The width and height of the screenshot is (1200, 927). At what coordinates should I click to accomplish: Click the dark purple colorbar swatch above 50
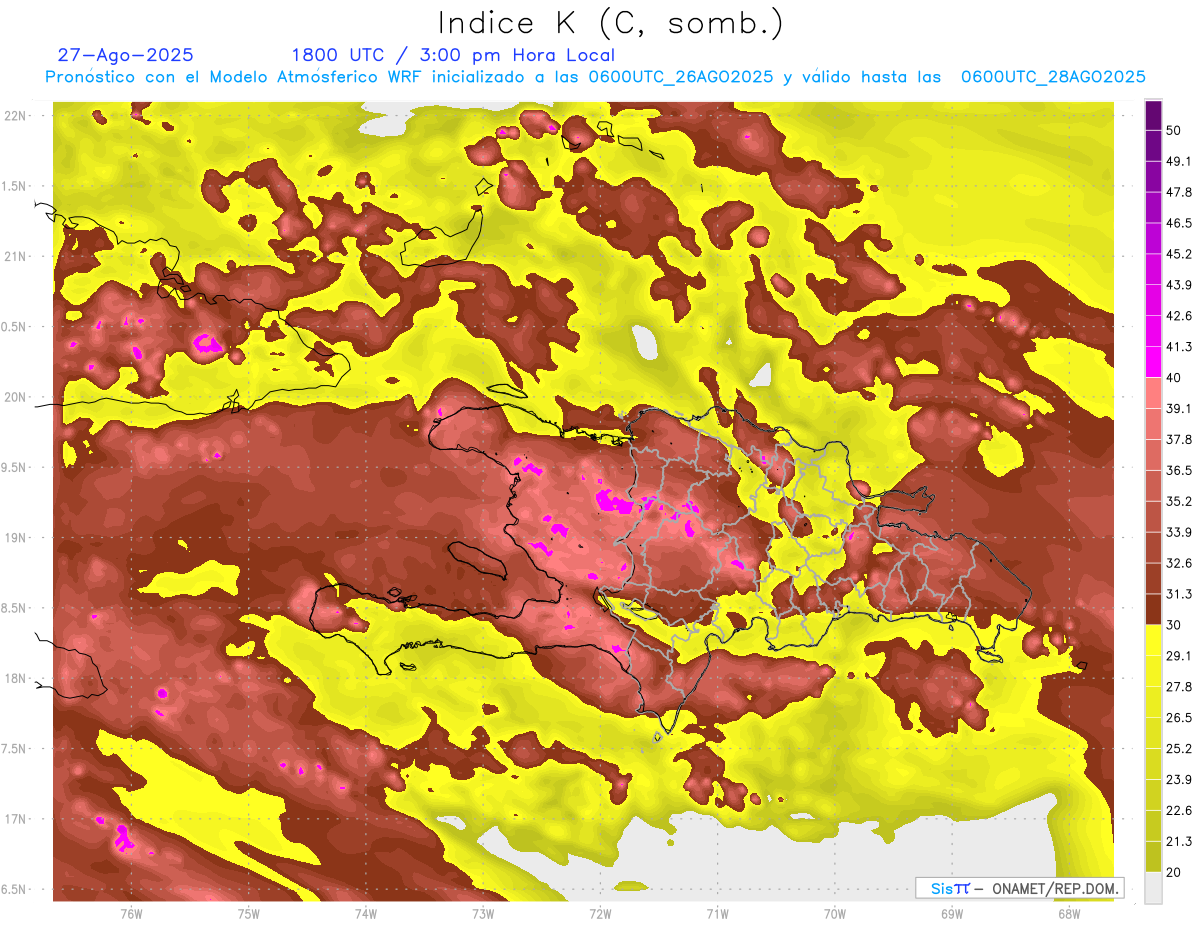(x=1153, y=116)
